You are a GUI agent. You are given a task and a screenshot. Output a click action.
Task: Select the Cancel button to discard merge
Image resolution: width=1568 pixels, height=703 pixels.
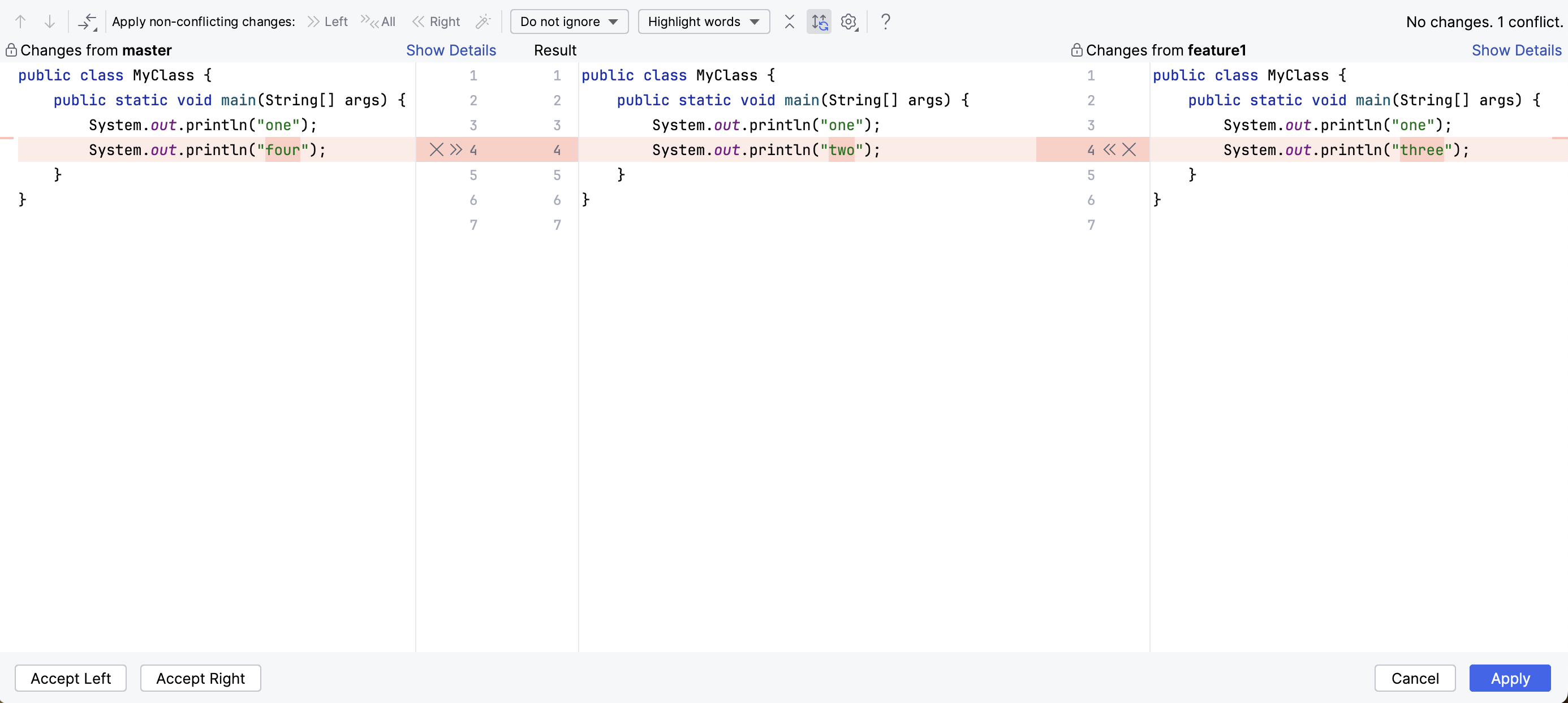[1415, 678]
